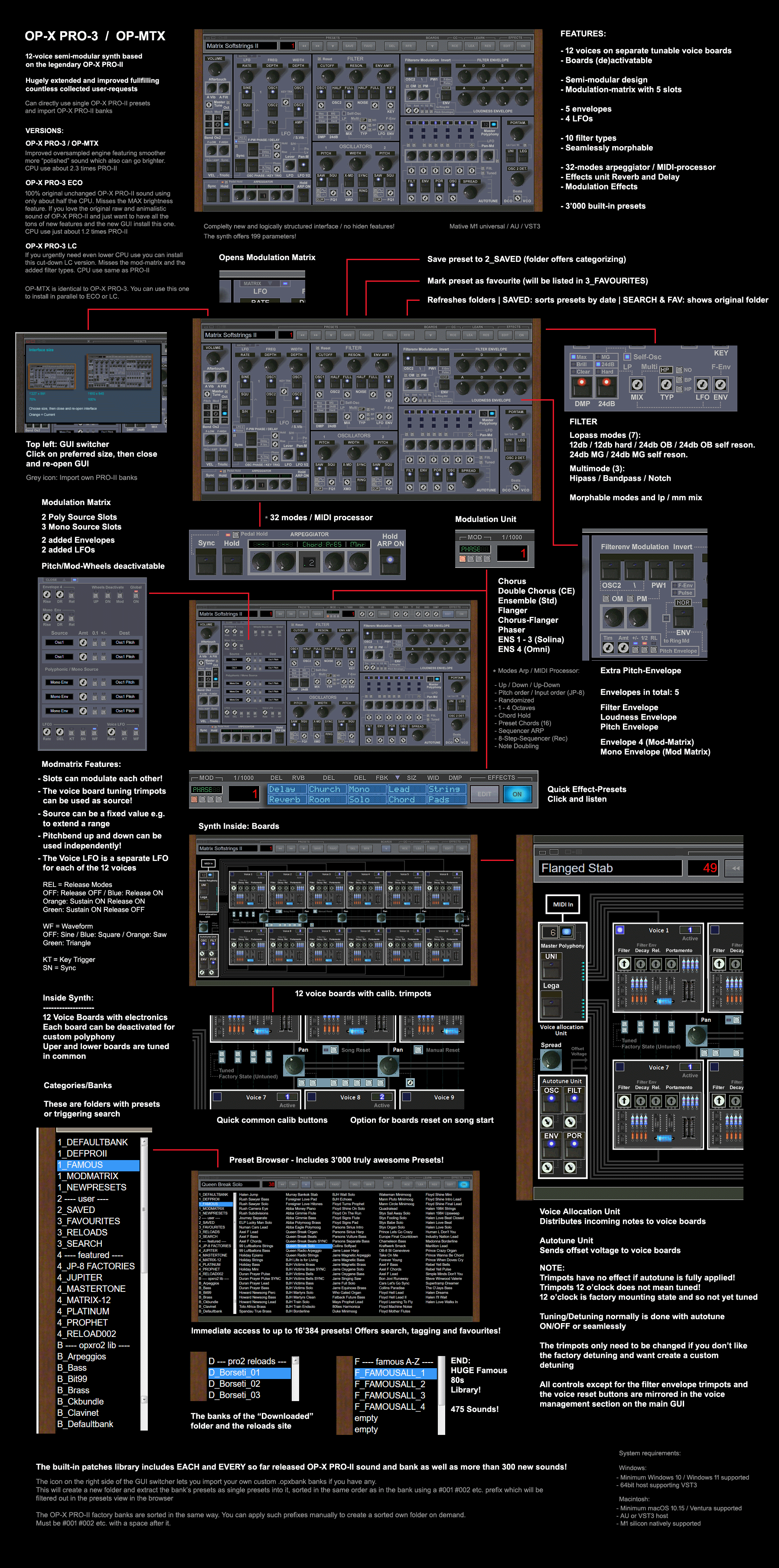Enable the Brill checkbox in the filter close-up
The height and width of the screenshot is (1568, 779).
click(573, 365)
